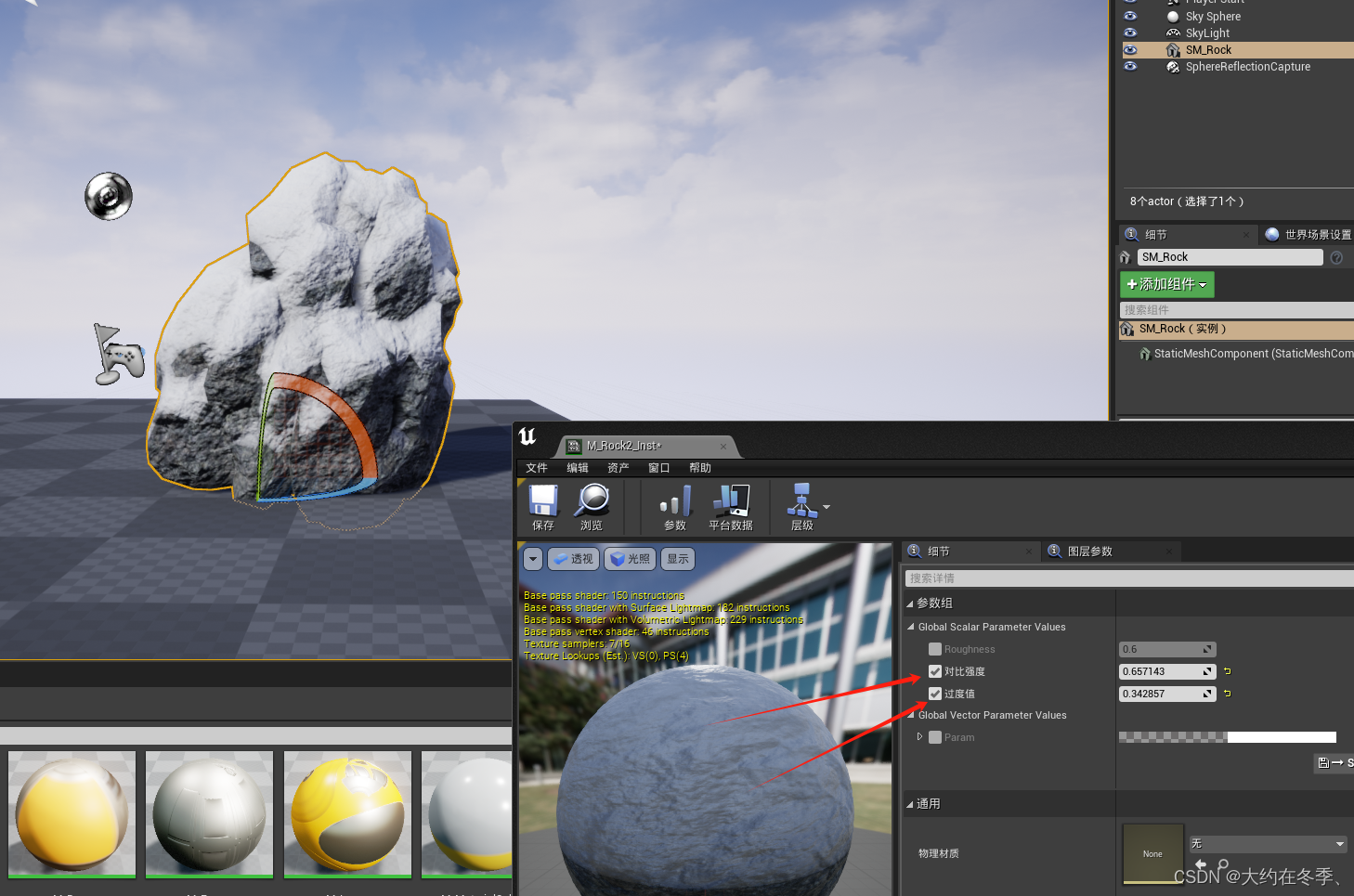Open the 显示 show options dropdown
The image size is (1354, 896).
[x=678, y=559]
